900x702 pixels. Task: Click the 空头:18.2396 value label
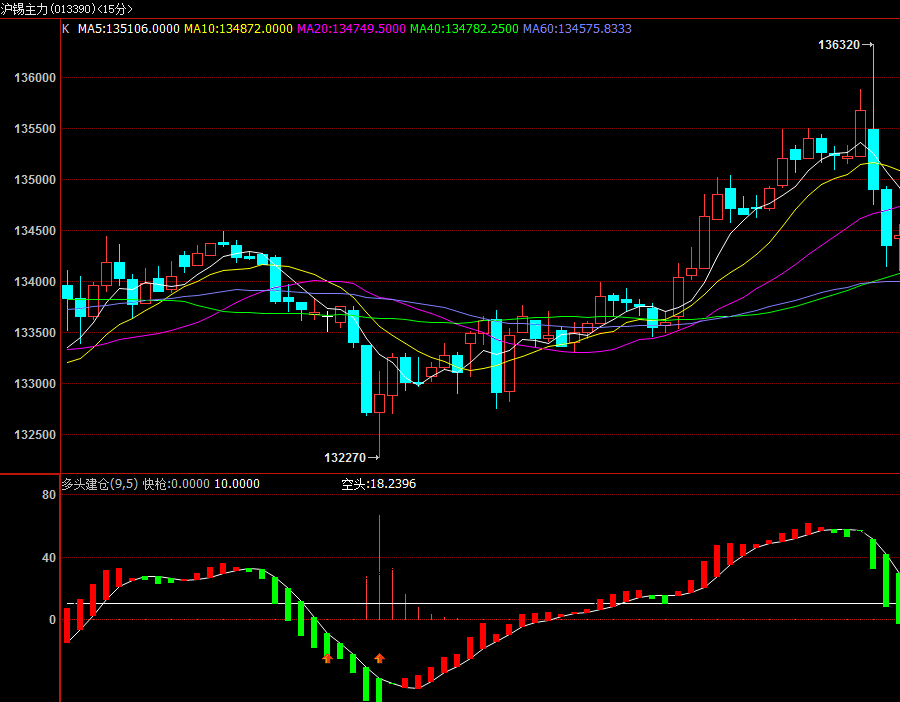[378, 484]
